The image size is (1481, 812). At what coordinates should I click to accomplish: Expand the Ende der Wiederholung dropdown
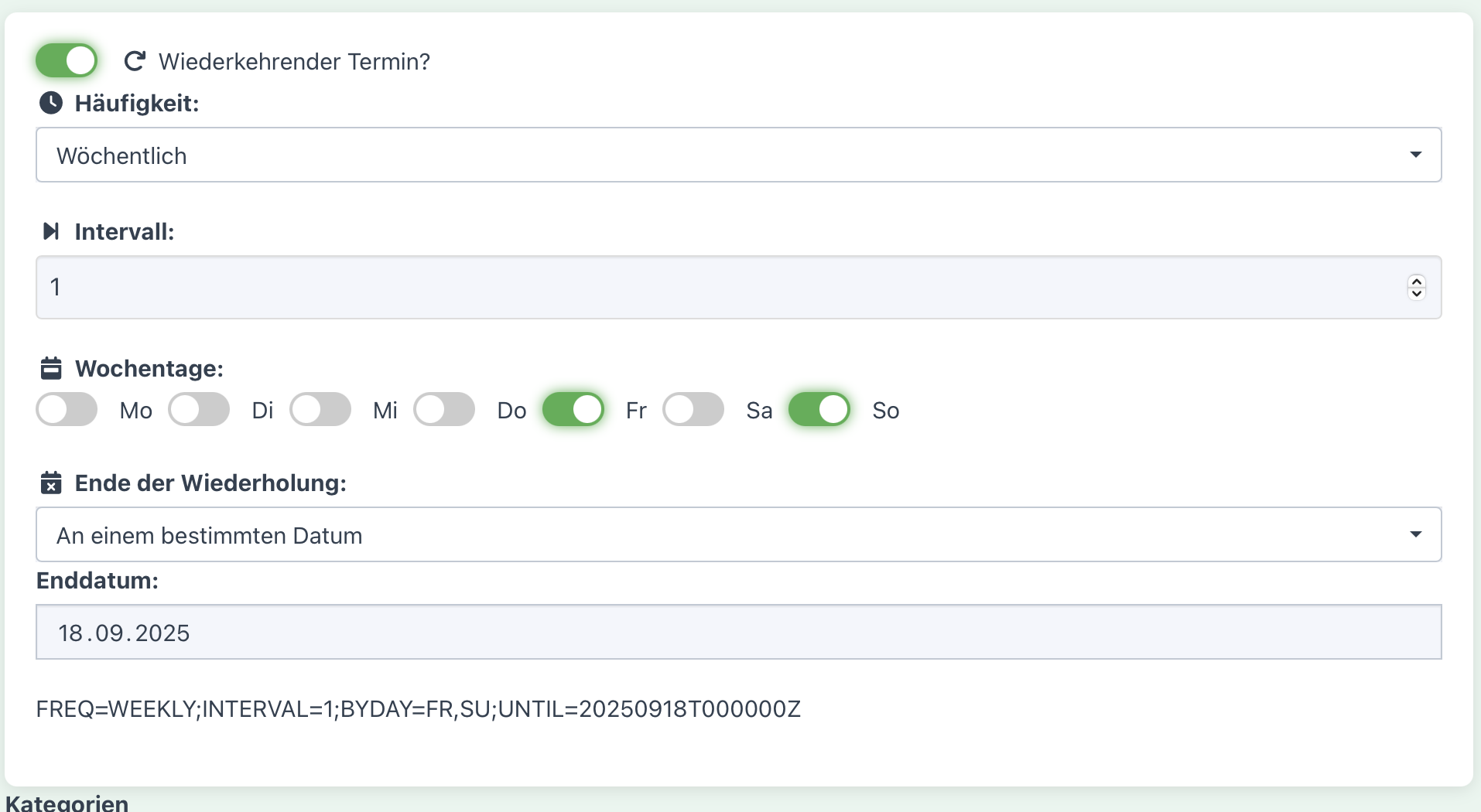(738, 535)
